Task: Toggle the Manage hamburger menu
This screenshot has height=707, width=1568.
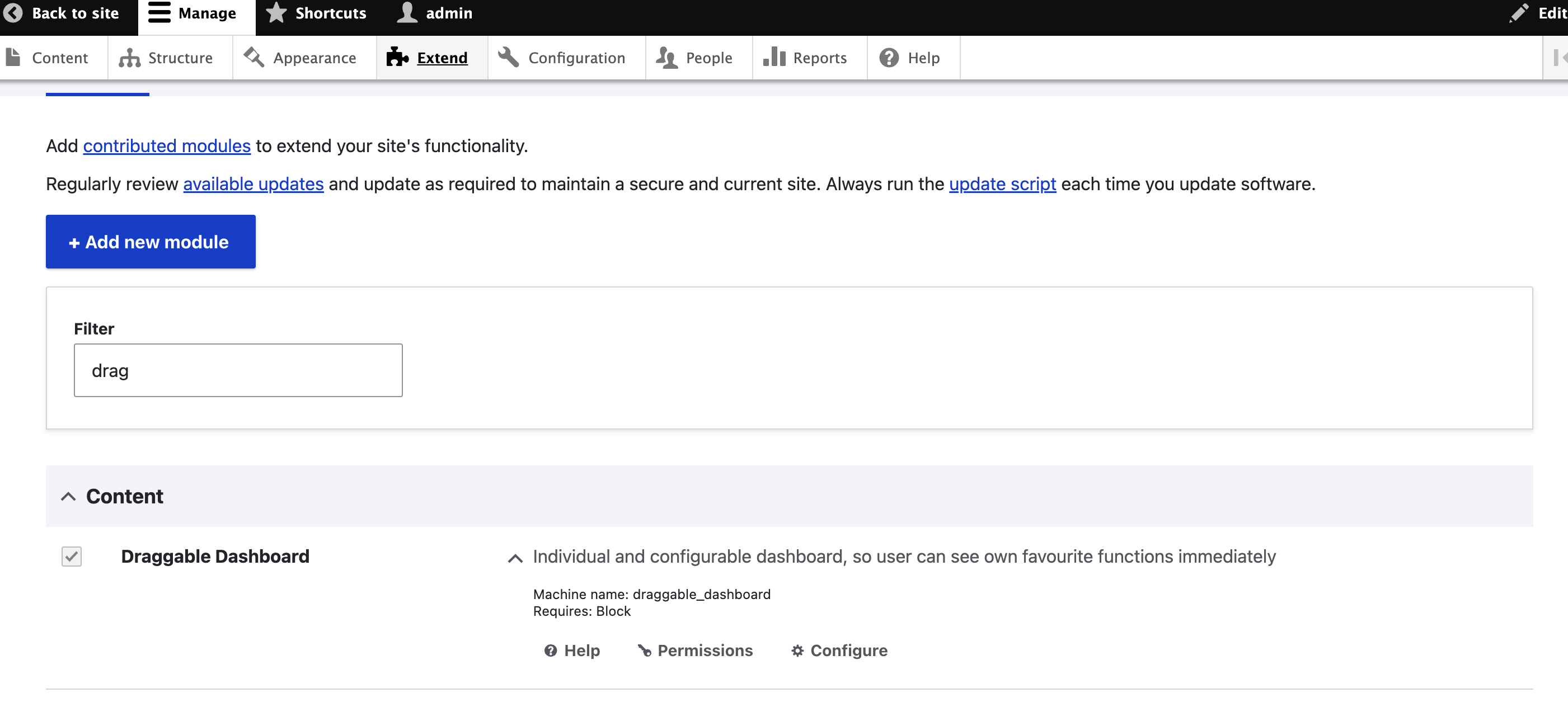Action: click(x=159, y=13)
